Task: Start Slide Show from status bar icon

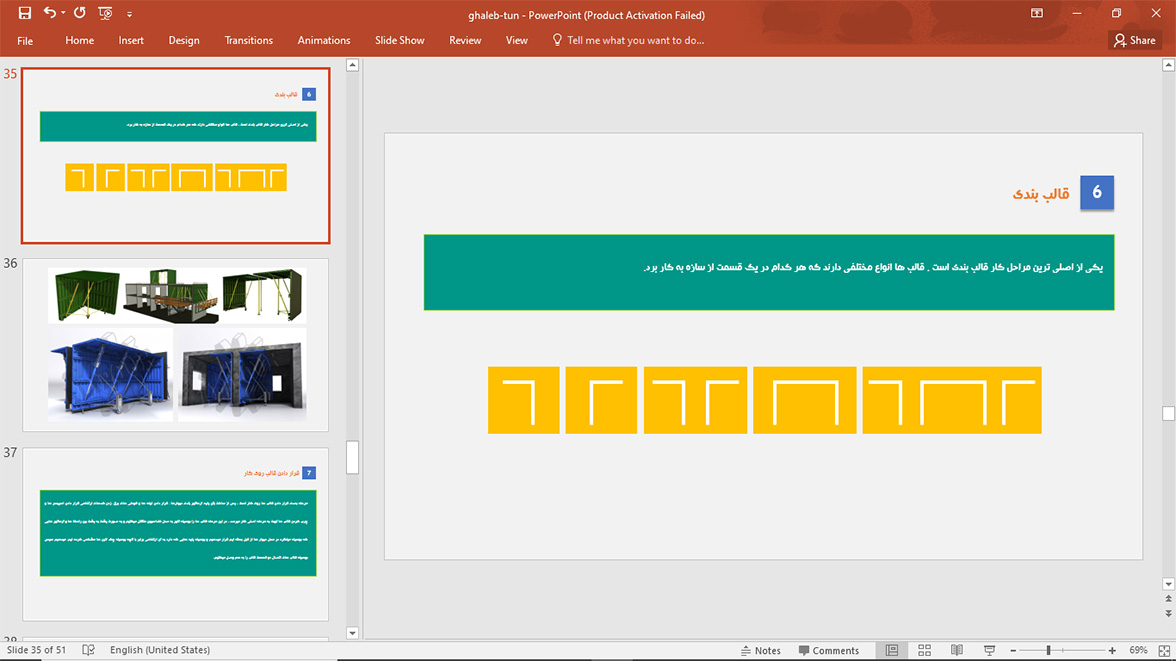Action: tap(990, 650)
